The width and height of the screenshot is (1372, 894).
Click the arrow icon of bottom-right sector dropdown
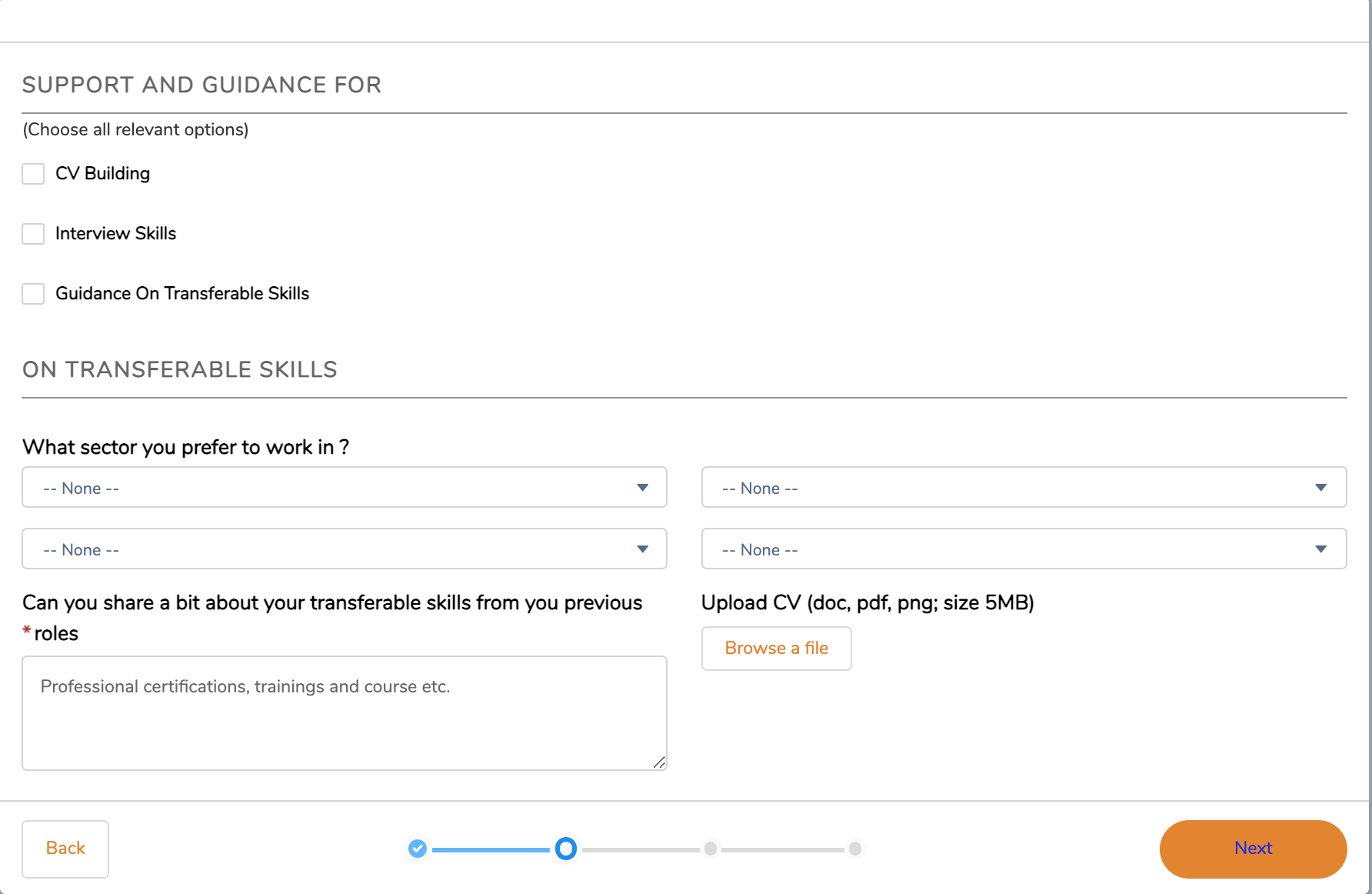tap(1321, 549)
